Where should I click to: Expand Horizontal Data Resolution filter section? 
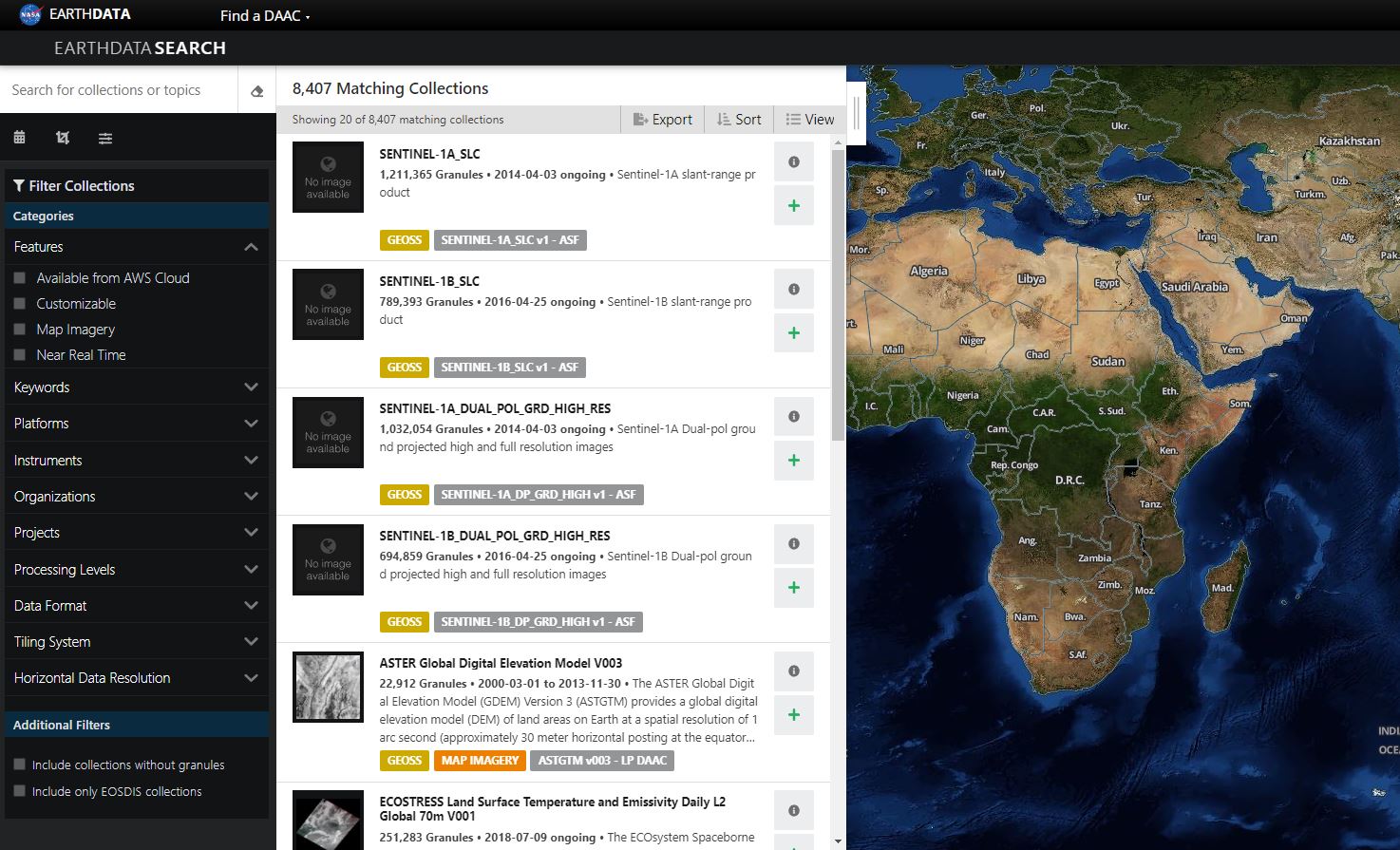[137, 678]
